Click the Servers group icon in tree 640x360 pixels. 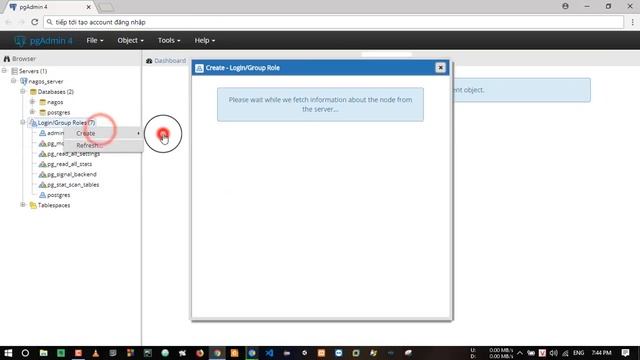[x=14, y=71]
